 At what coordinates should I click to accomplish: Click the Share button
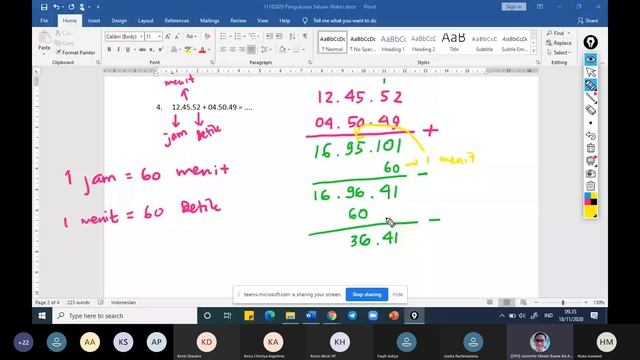tap(588, 20)
